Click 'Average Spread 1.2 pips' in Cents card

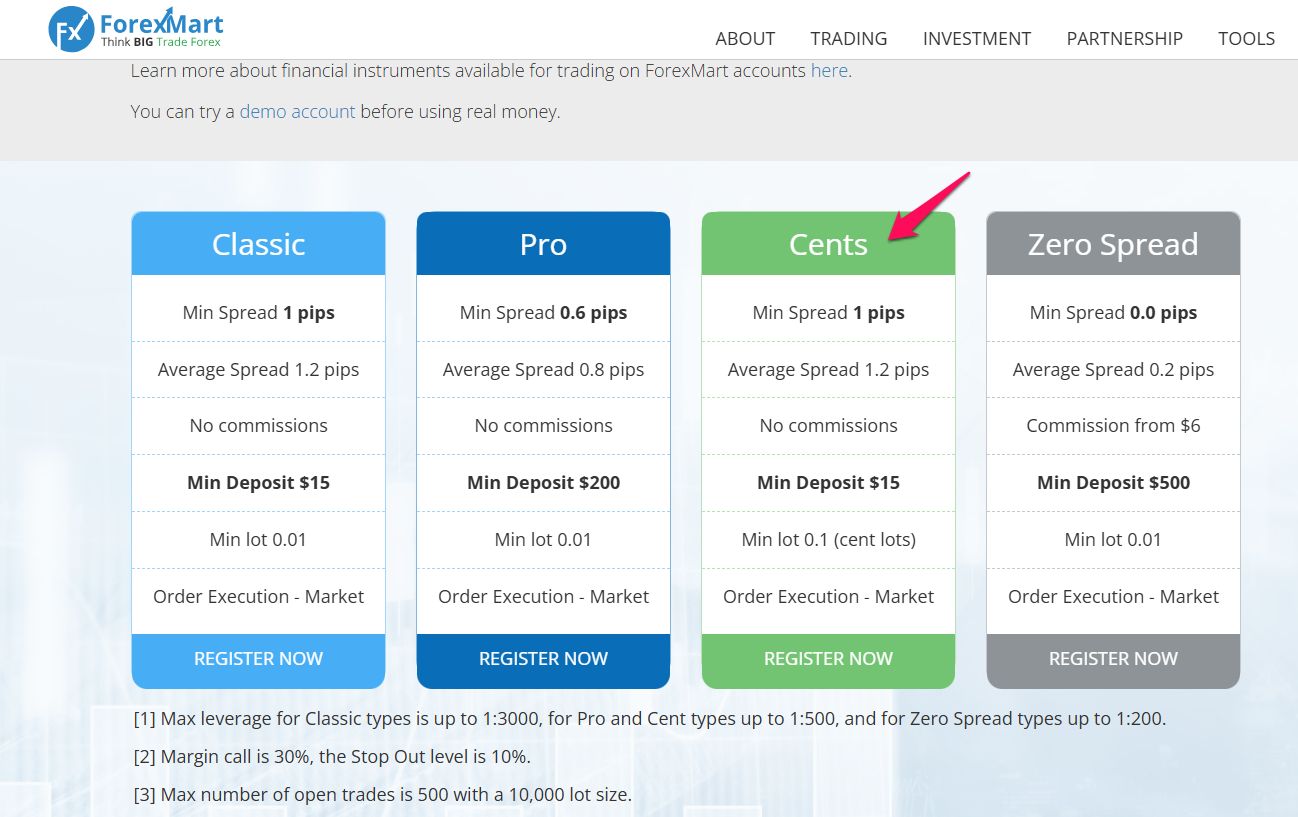[828, 370]
